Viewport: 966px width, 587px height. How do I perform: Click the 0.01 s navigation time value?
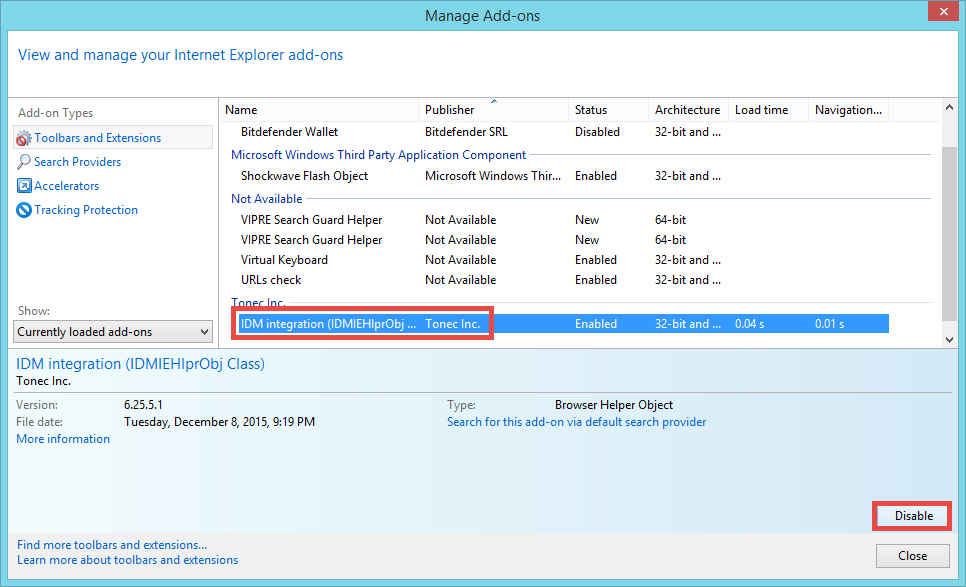(829, 323)
